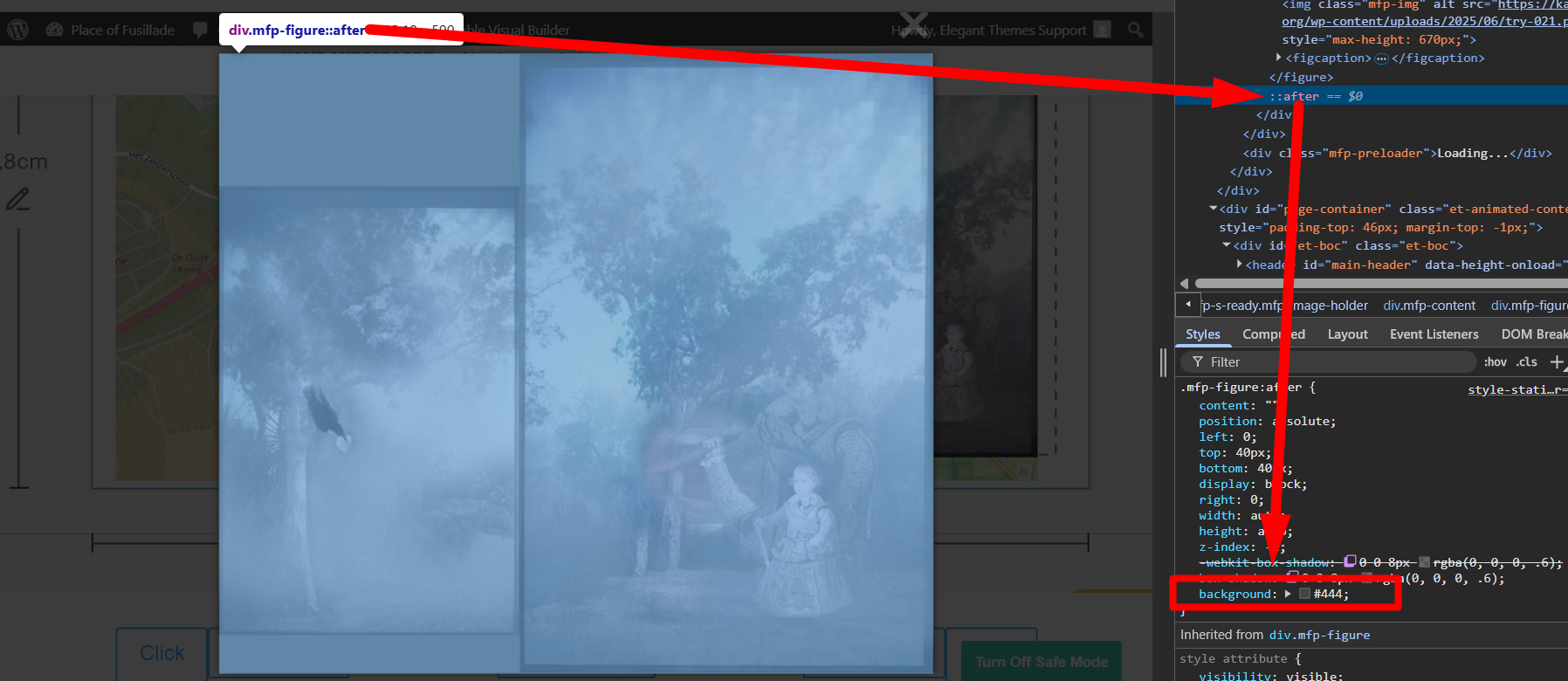Toggle the :hov element state panel
Image resolution: width=1568 pixels, height=681 pixels.
[1495, 361]
